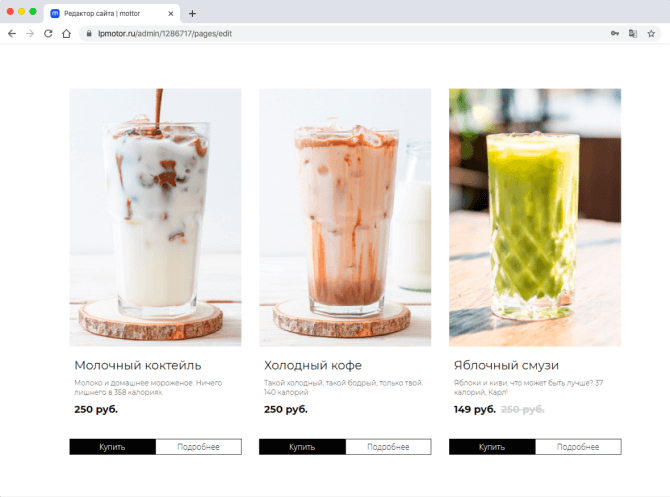Bookmark this page with the star icon
The width and height of the screenshot is (670, 497).
click(x=651, y=33)
